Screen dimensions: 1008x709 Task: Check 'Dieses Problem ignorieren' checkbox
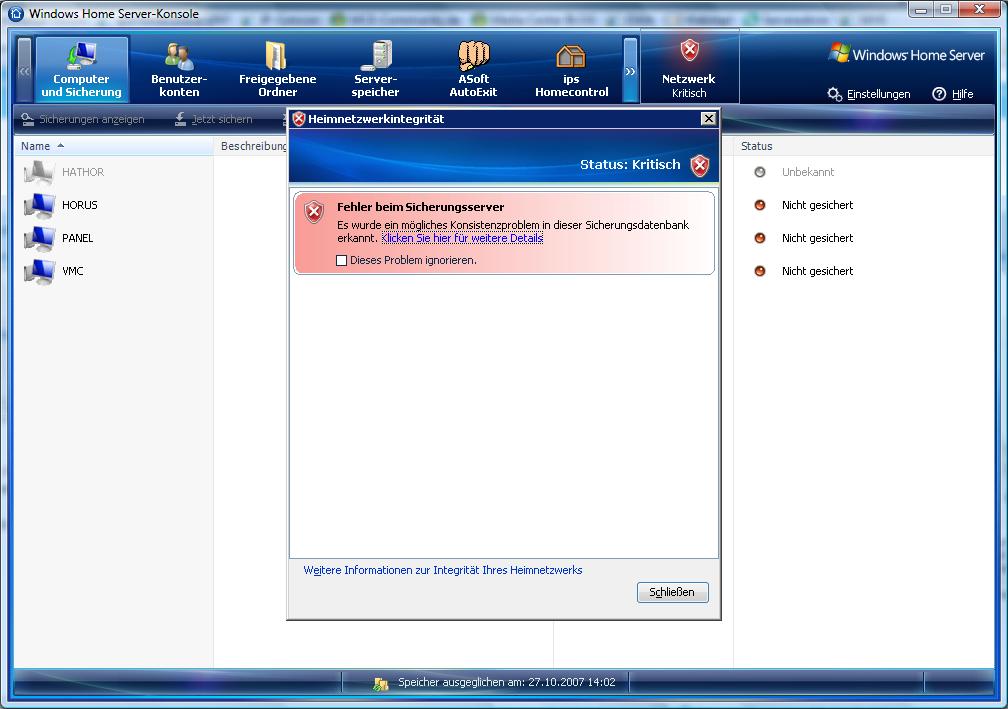341,260
